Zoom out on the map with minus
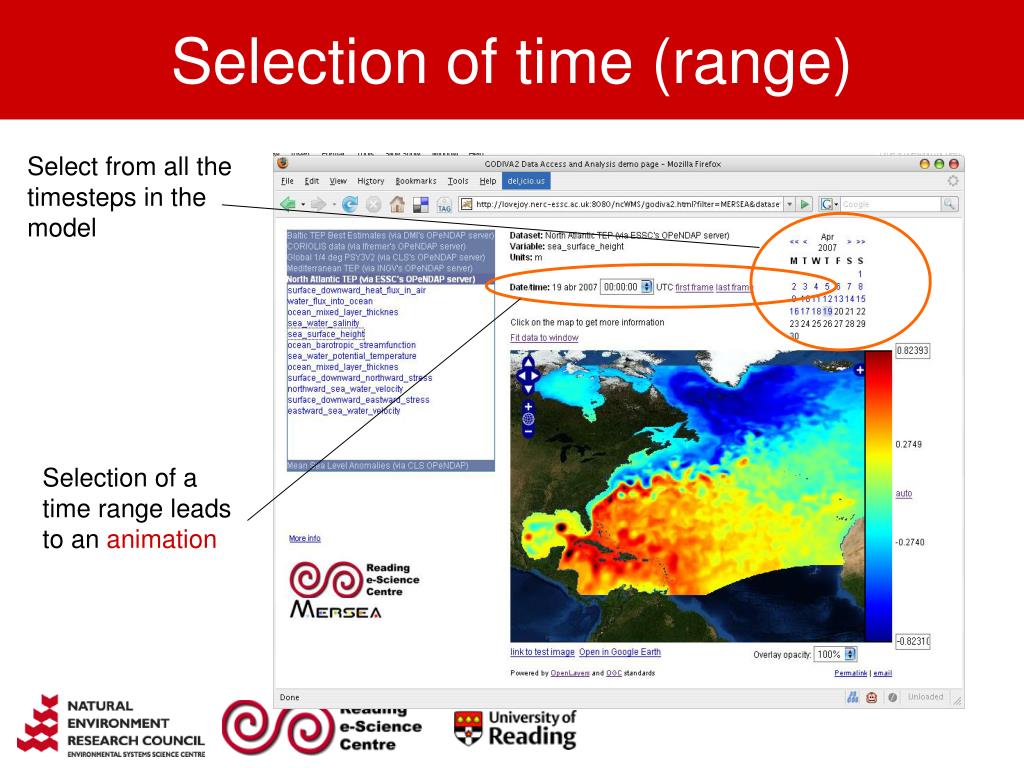The image size is (1024, 768). click(x=528, y=431)
